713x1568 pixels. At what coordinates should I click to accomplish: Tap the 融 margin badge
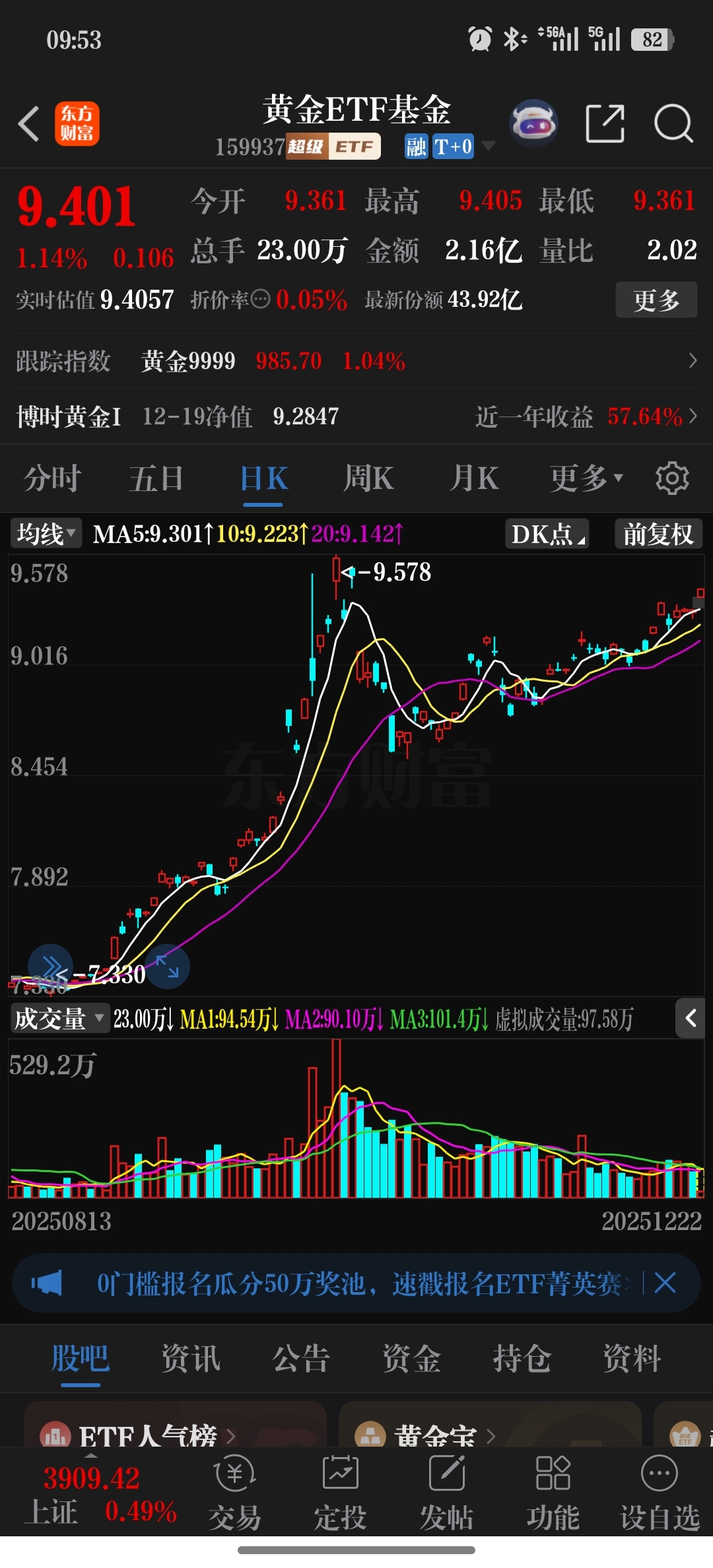click(417, 147)
